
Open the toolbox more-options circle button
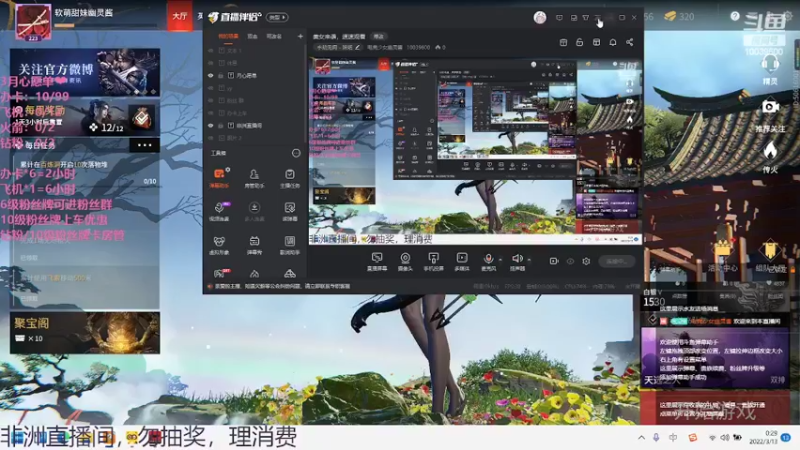(x=296, y=153)
